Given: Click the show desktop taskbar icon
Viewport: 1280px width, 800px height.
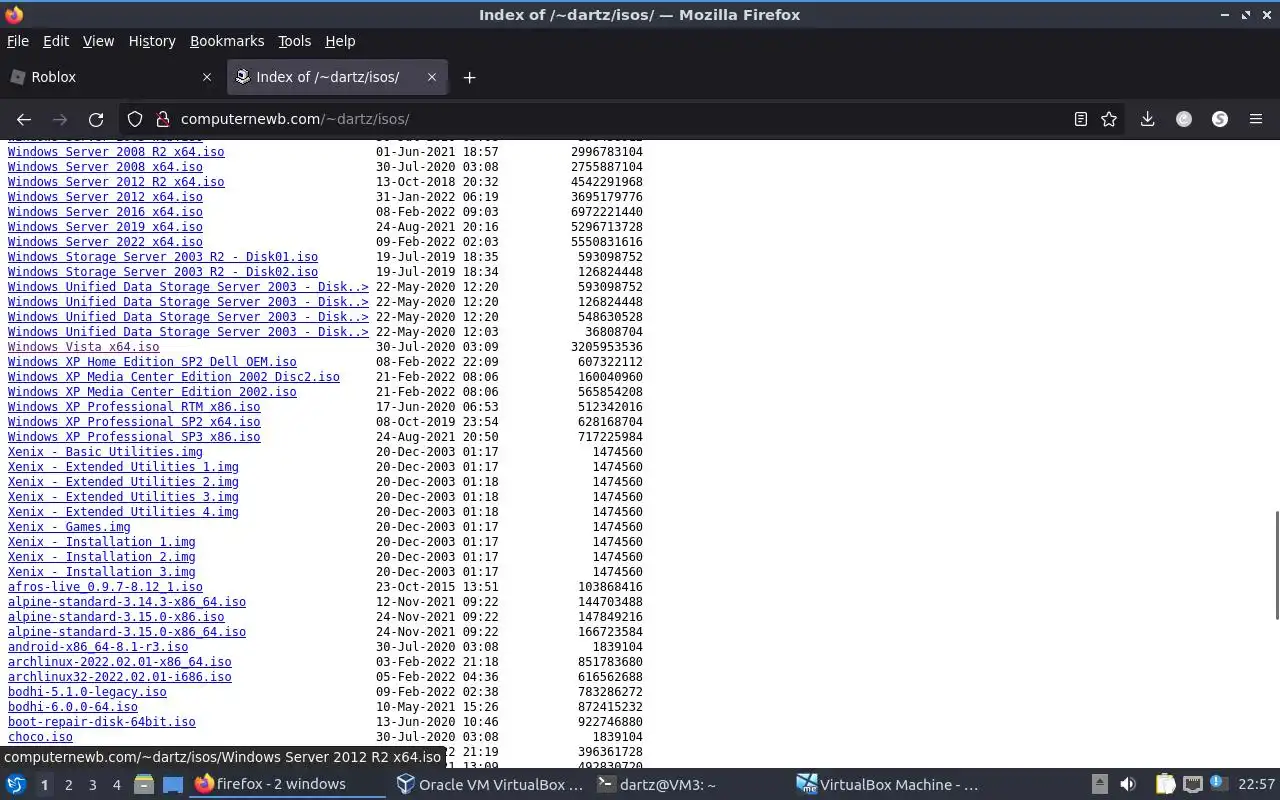Looking at the screenshot, I should point(173,784).
